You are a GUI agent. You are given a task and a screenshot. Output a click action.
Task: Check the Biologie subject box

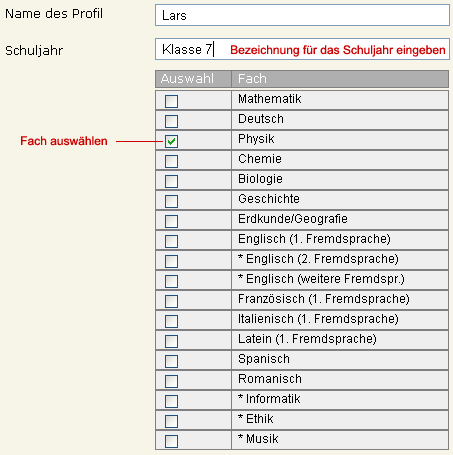(171, 181)
